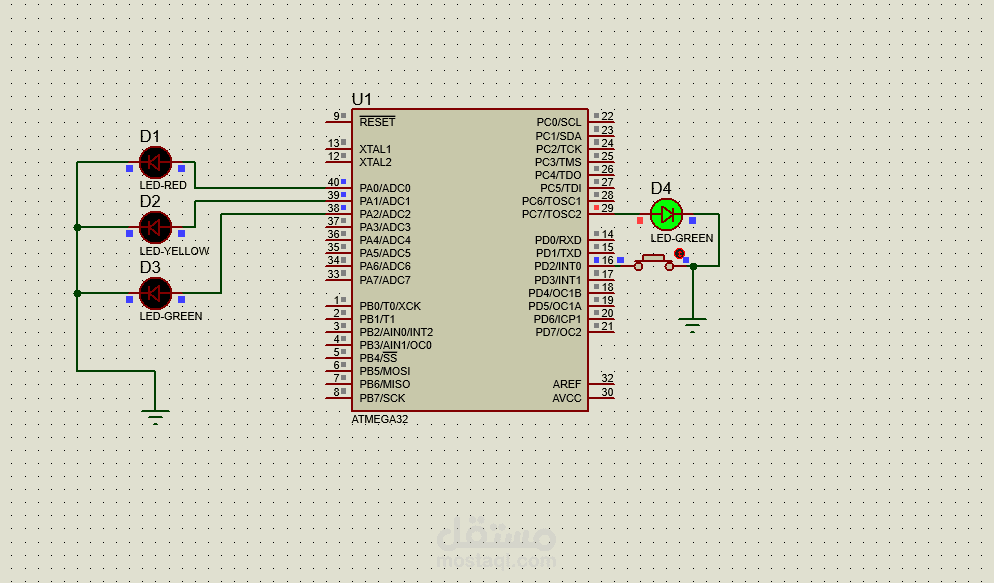This screenshot has height=583, width=994.
Task: Click the PB7/SCK pin label
Action: 382,398
